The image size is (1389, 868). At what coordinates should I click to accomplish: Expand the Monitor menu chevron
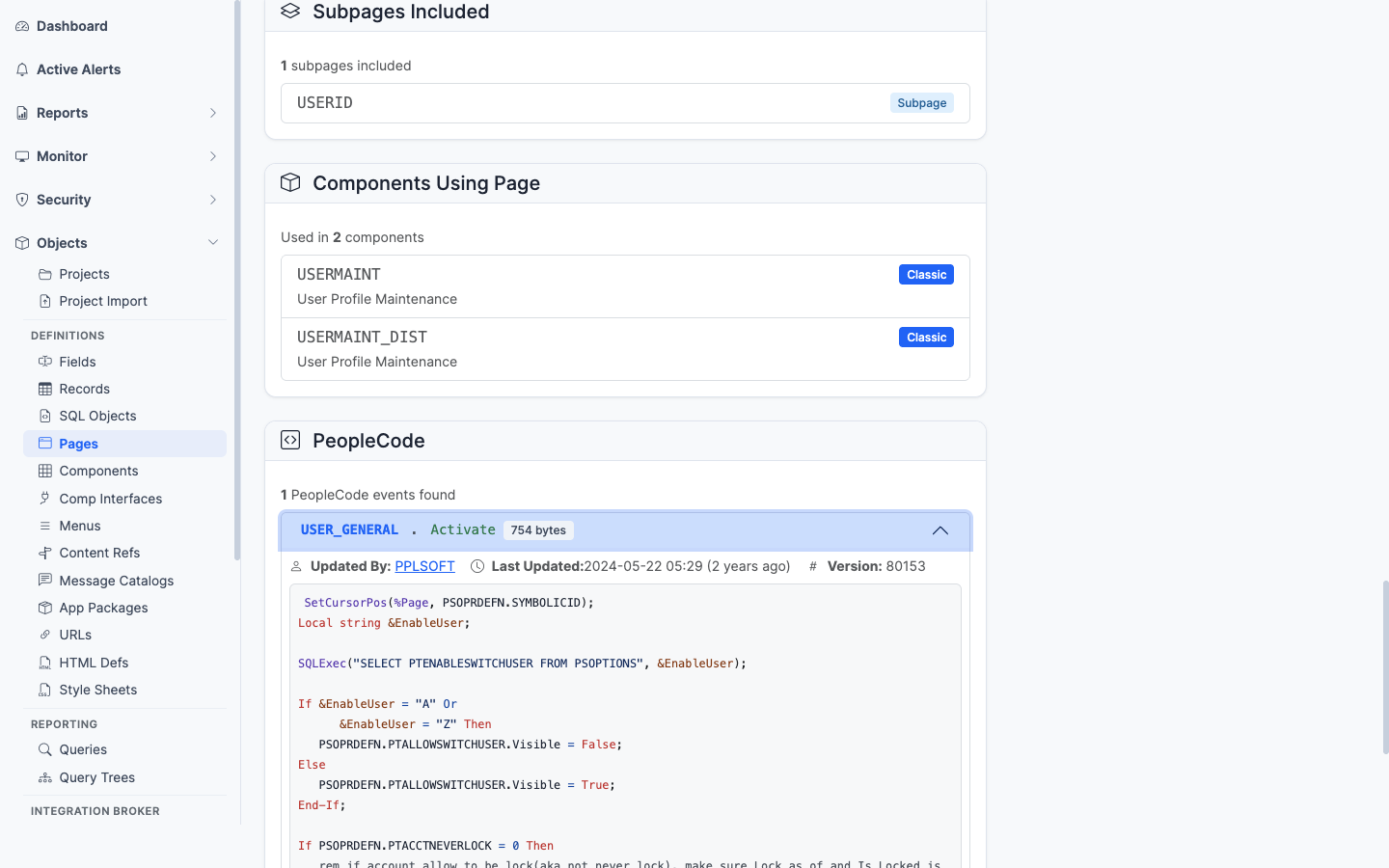213,156
